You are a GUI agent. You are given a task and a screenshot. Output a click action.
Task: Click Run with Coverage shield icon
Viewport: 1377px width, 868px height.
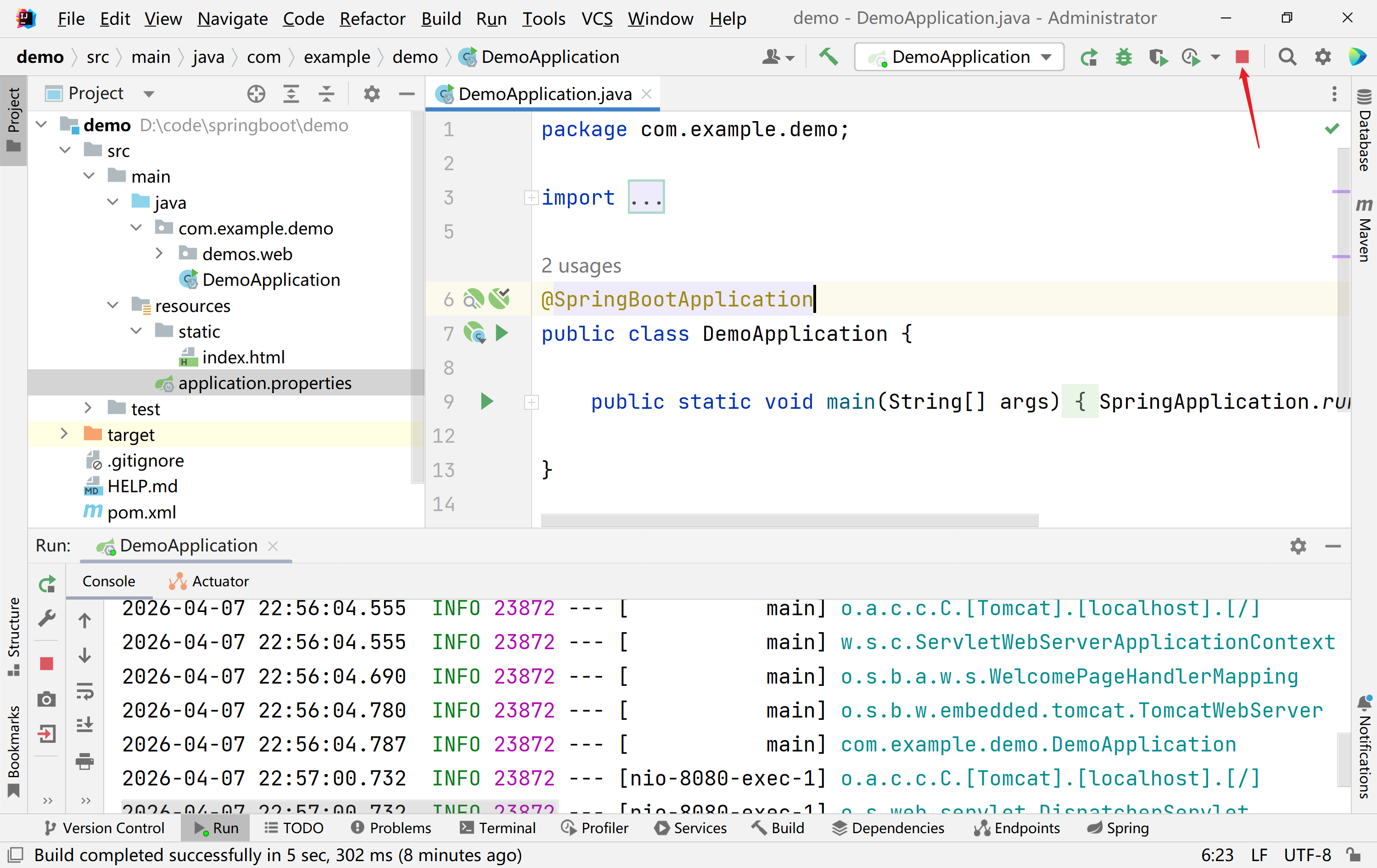(x=1158, y=56)
